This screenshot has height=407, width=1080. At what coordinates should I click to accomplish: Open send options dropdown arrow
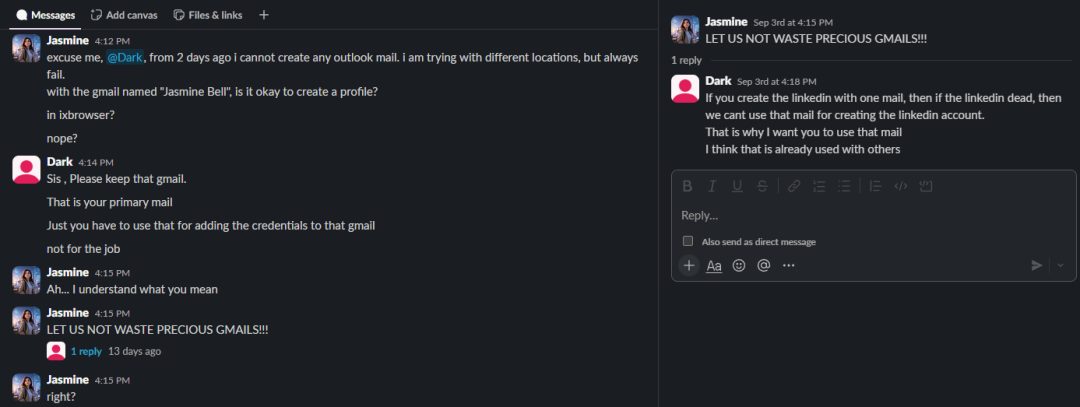[x=1060, y=265]
